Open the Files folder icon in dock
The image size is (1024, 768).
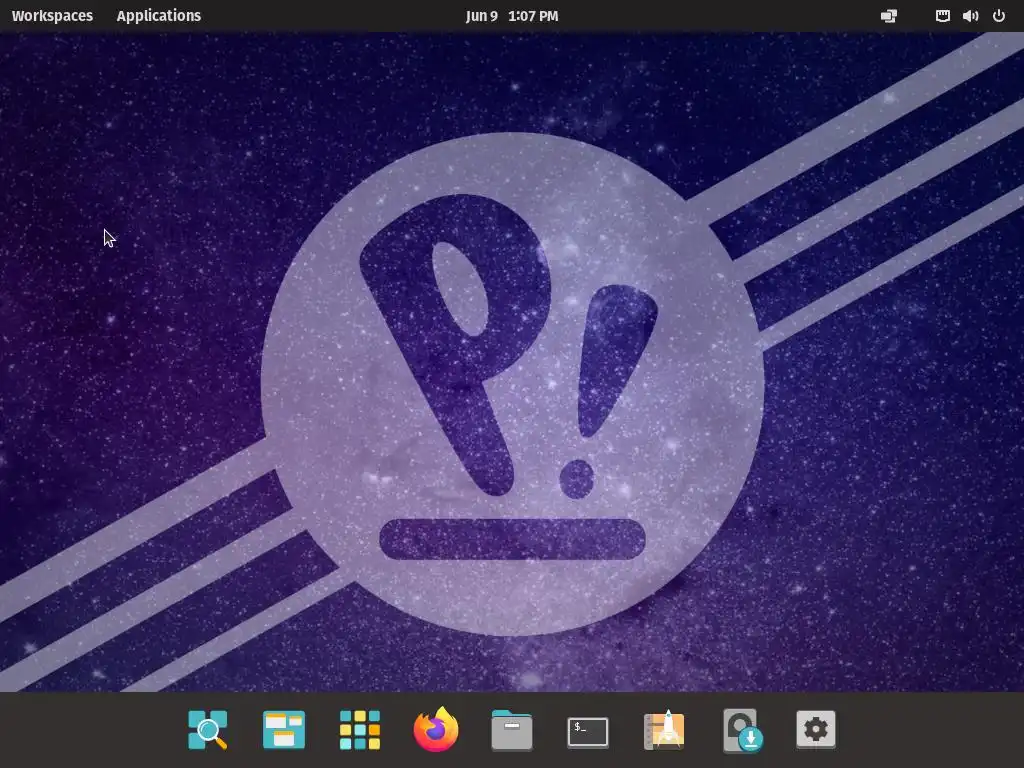[511, 730]
